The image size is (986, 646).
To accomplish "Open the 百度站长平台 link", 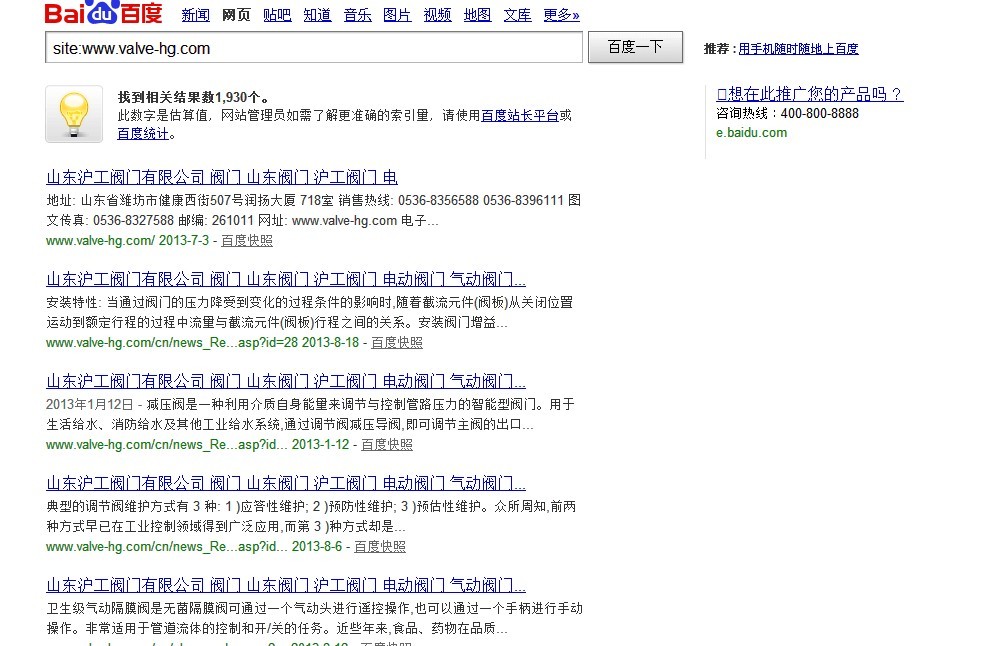I will [520, 115].
